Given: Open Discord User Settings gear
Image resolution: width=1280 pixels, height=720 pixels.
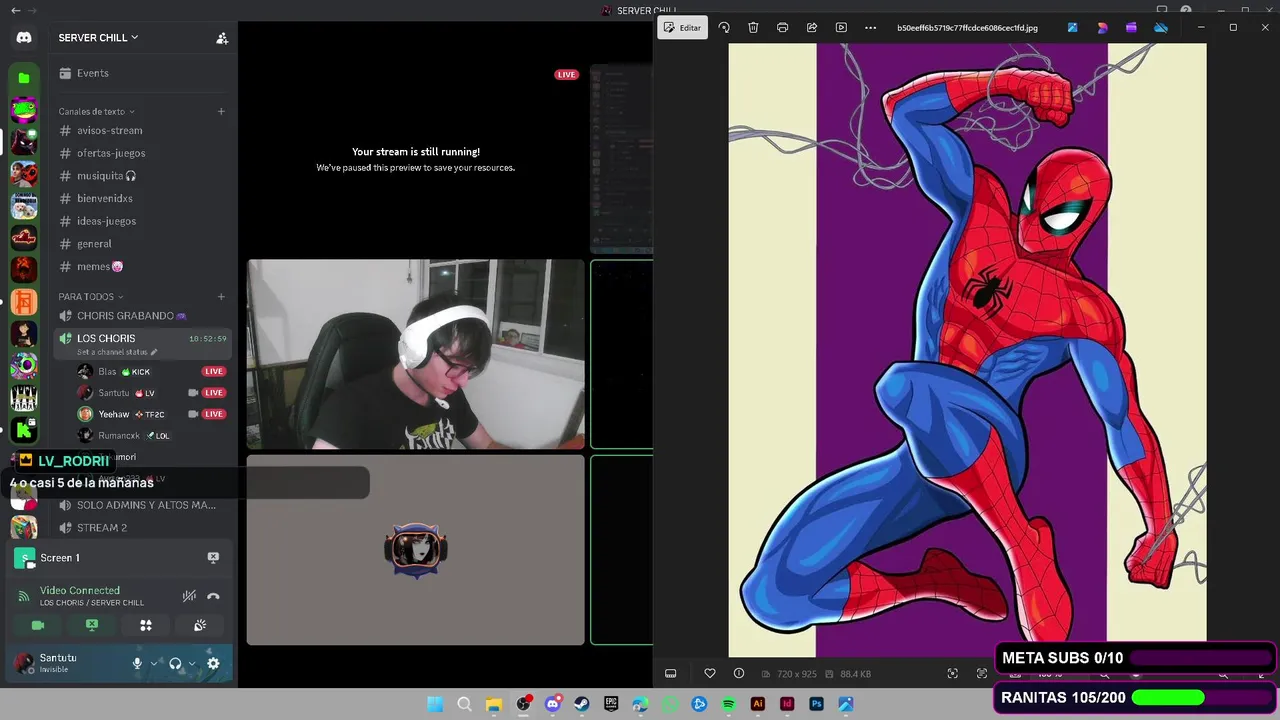Looking at the screenshot, I should coord(213,663).
